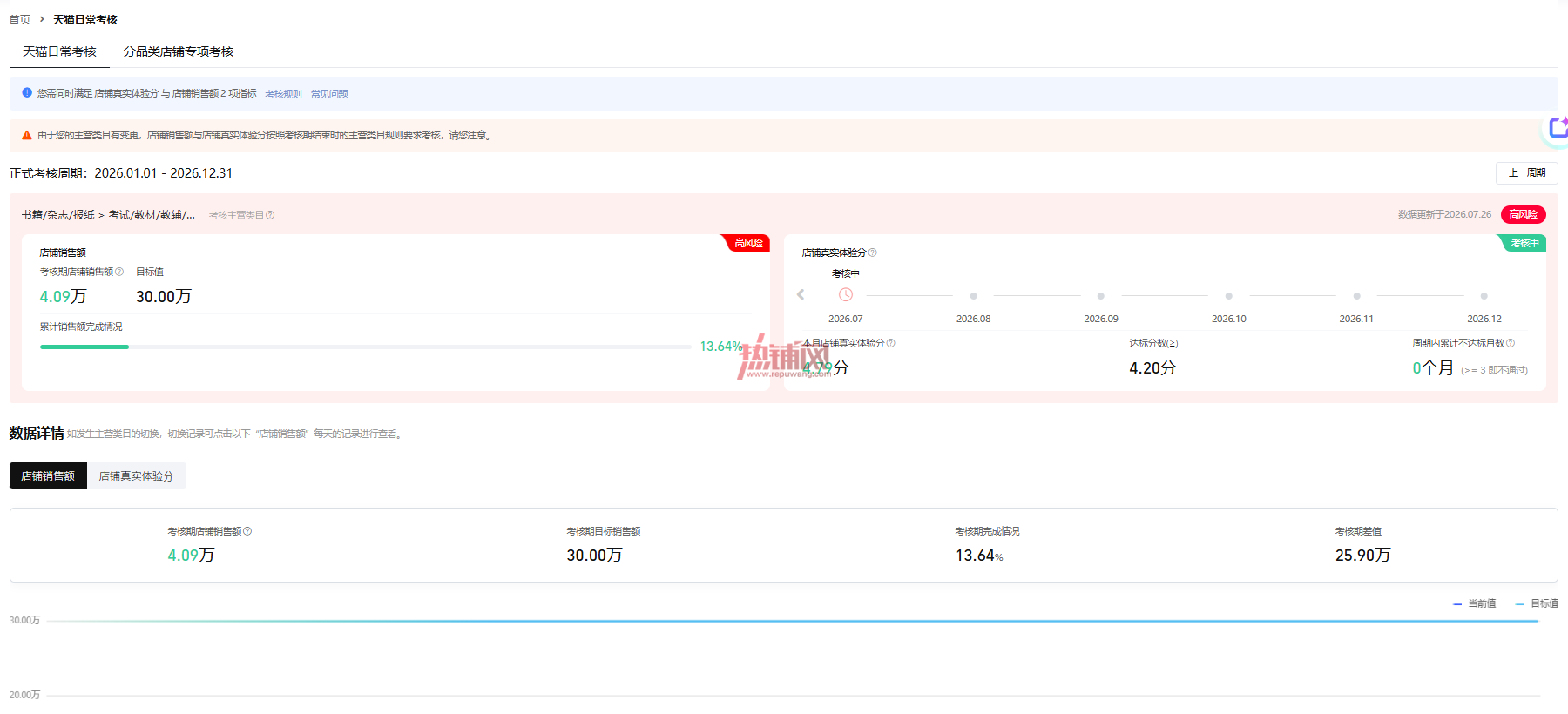Screen dimensions: 1568x714
Task: Open the 考核规则 link
Action: coord(283,94)
